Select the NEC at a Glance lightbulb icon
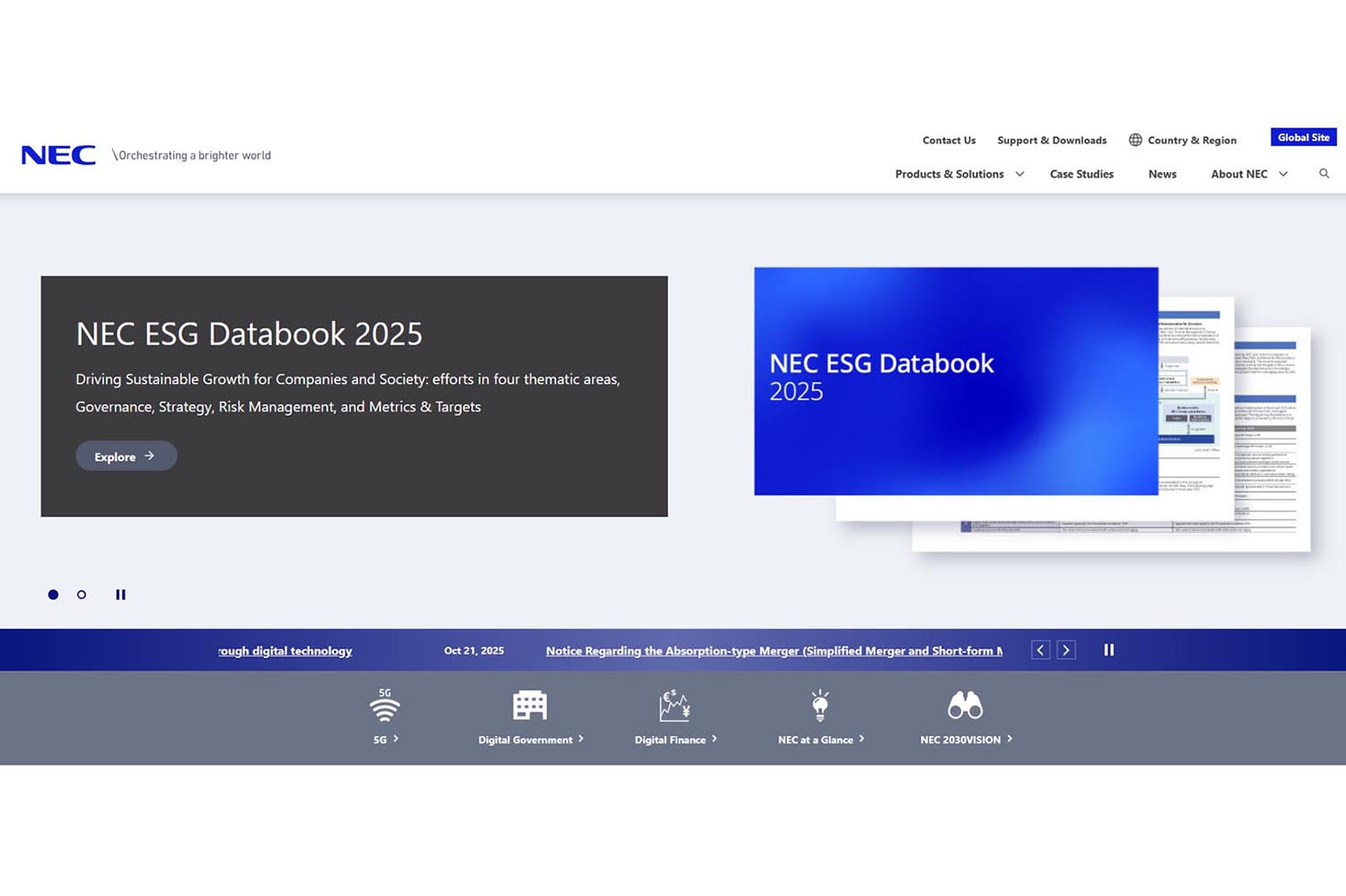The height and width of the screenshot is (896, 1346). pyautogui.click(x=820, y=706)
